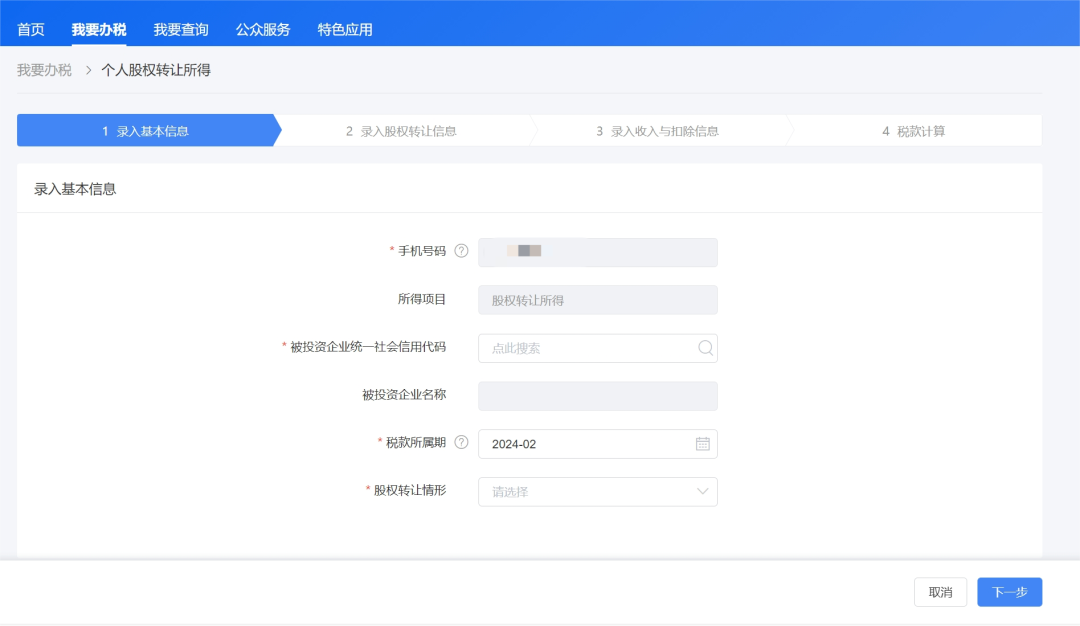This screenshot has width=1080, height=626.
Task: Click the 取消 button
Action: pyautogui.click(x=940, y=592)
